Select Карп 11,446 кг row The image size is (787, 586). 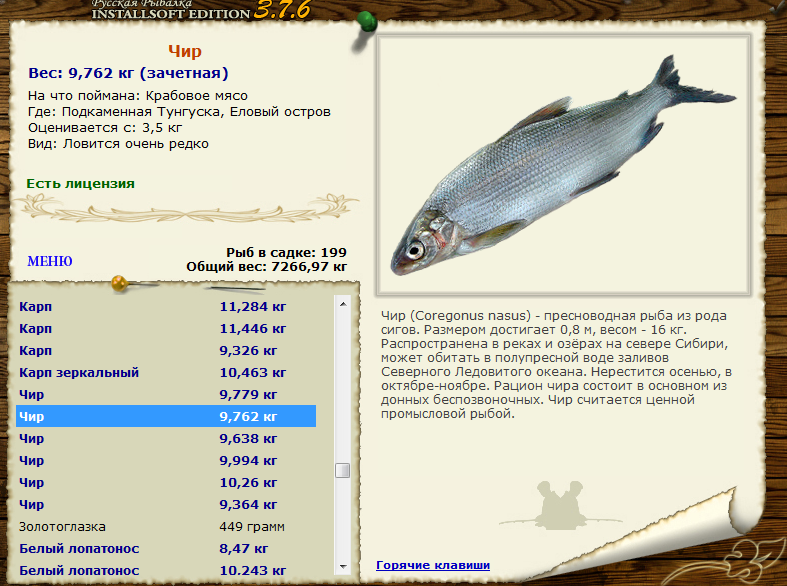[x=166, y=328]
